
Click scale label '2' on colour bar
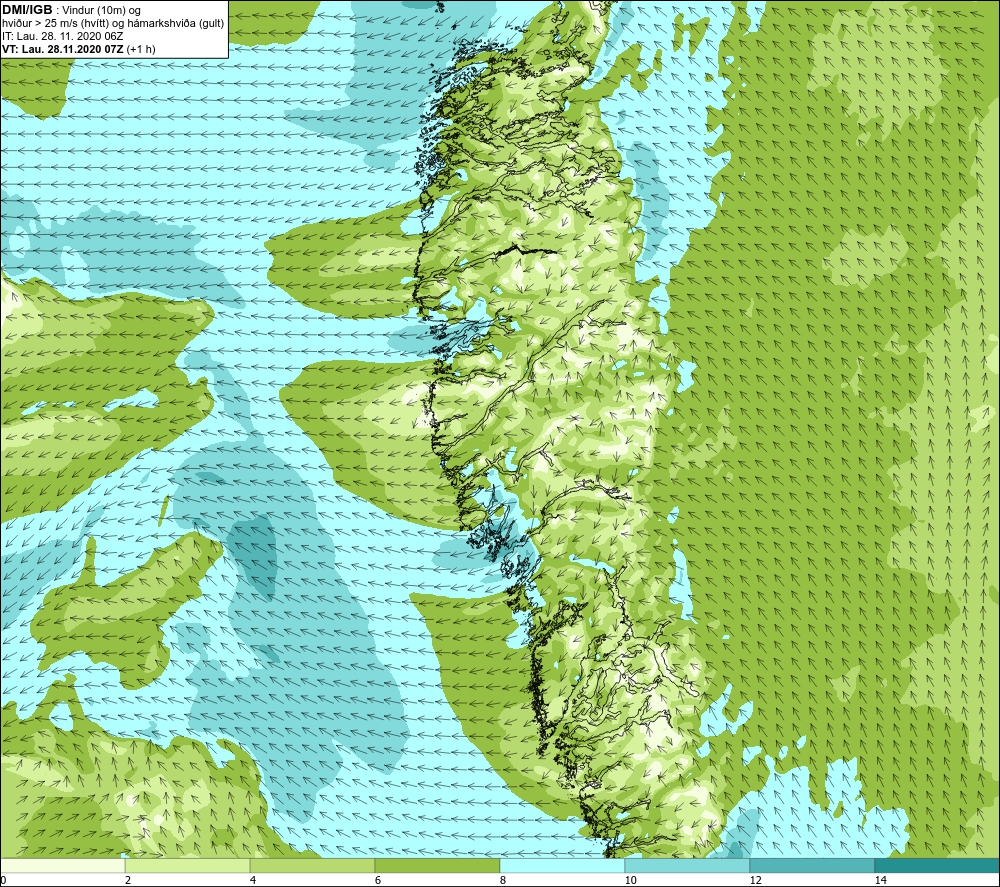coord(128,880)
